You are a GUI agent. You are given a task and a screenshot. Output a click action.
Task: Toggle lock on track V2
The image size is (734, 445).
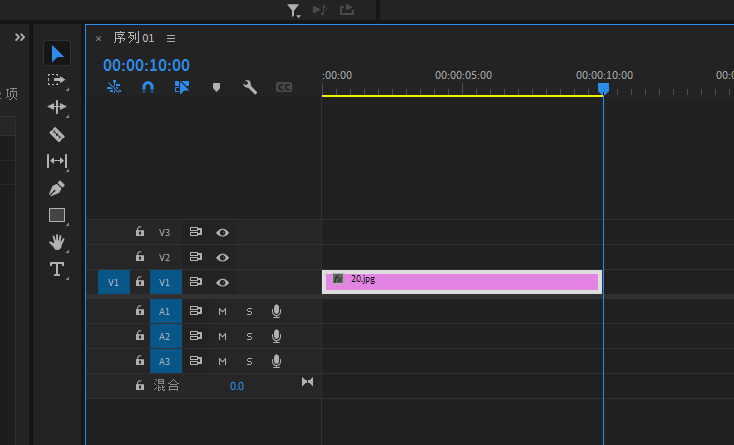tap(140, 257)
